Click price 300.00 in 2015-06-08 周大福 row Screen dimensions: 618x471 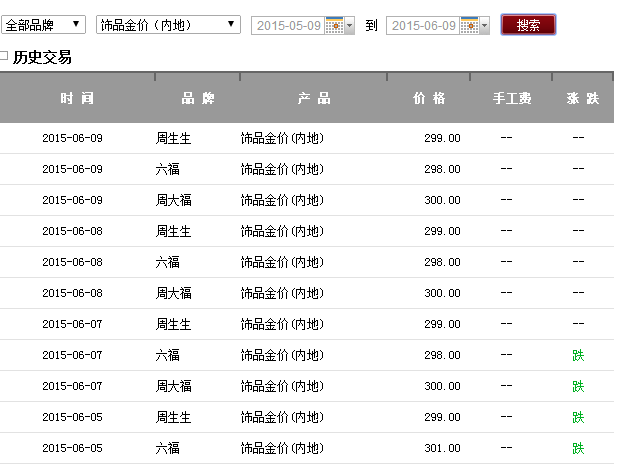coord(442,293)
